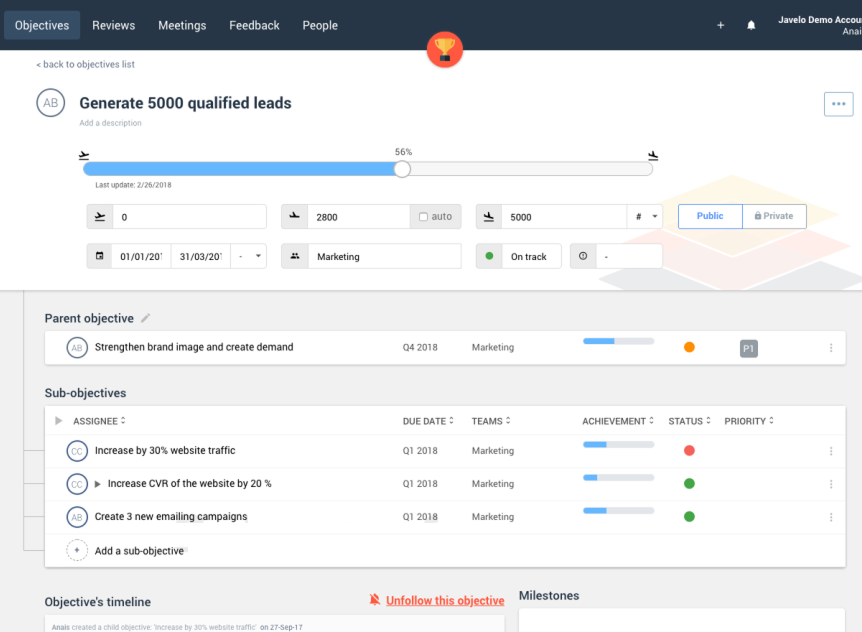Click the calendar icon beside the dates
Viewport: 862px width, 632px height.
click(x=99, y=255)
